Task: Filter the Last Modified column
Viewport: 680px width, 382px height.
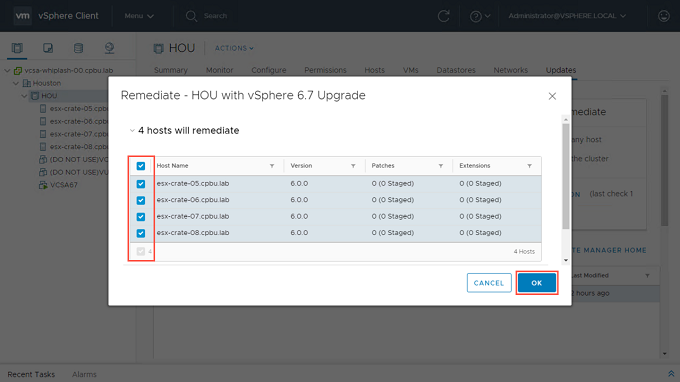Action: pyautogui.click(x=647, y=275)
